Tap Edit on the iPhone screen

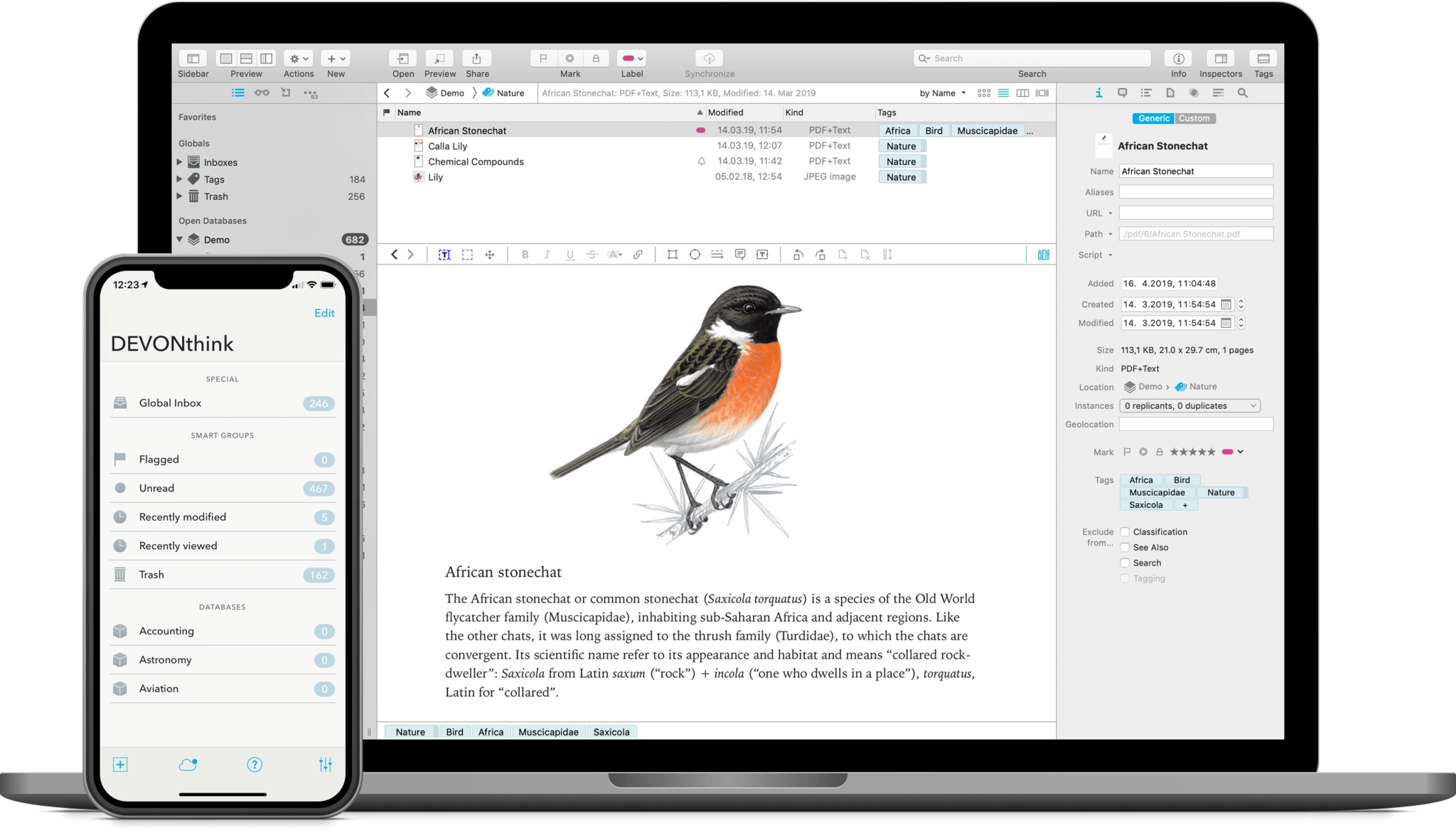coord(324,313)
